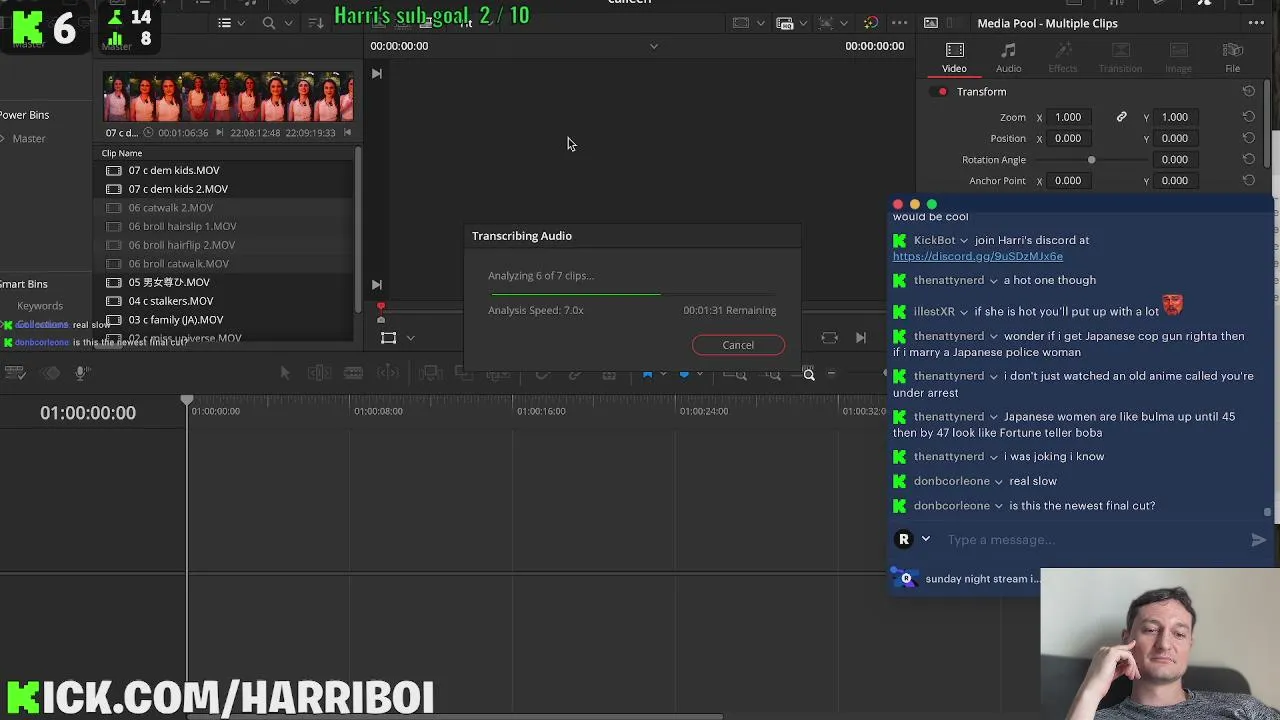Open the Video tab in inspector
Image resolution: width=1280 pixels, height=720 pixels.
[954, 58]
